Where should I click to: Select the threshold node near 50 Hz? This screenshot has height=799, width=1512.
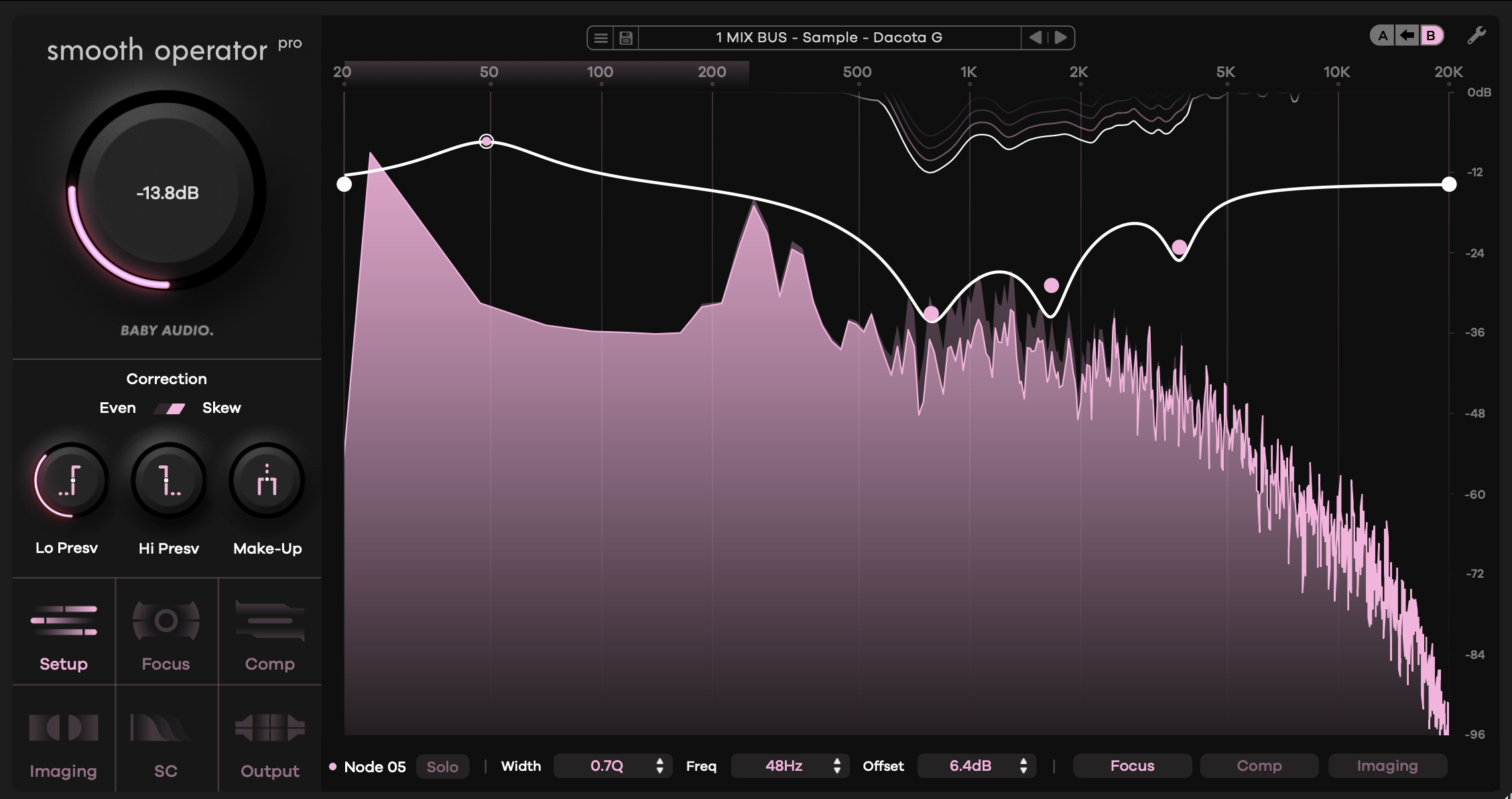487,141
